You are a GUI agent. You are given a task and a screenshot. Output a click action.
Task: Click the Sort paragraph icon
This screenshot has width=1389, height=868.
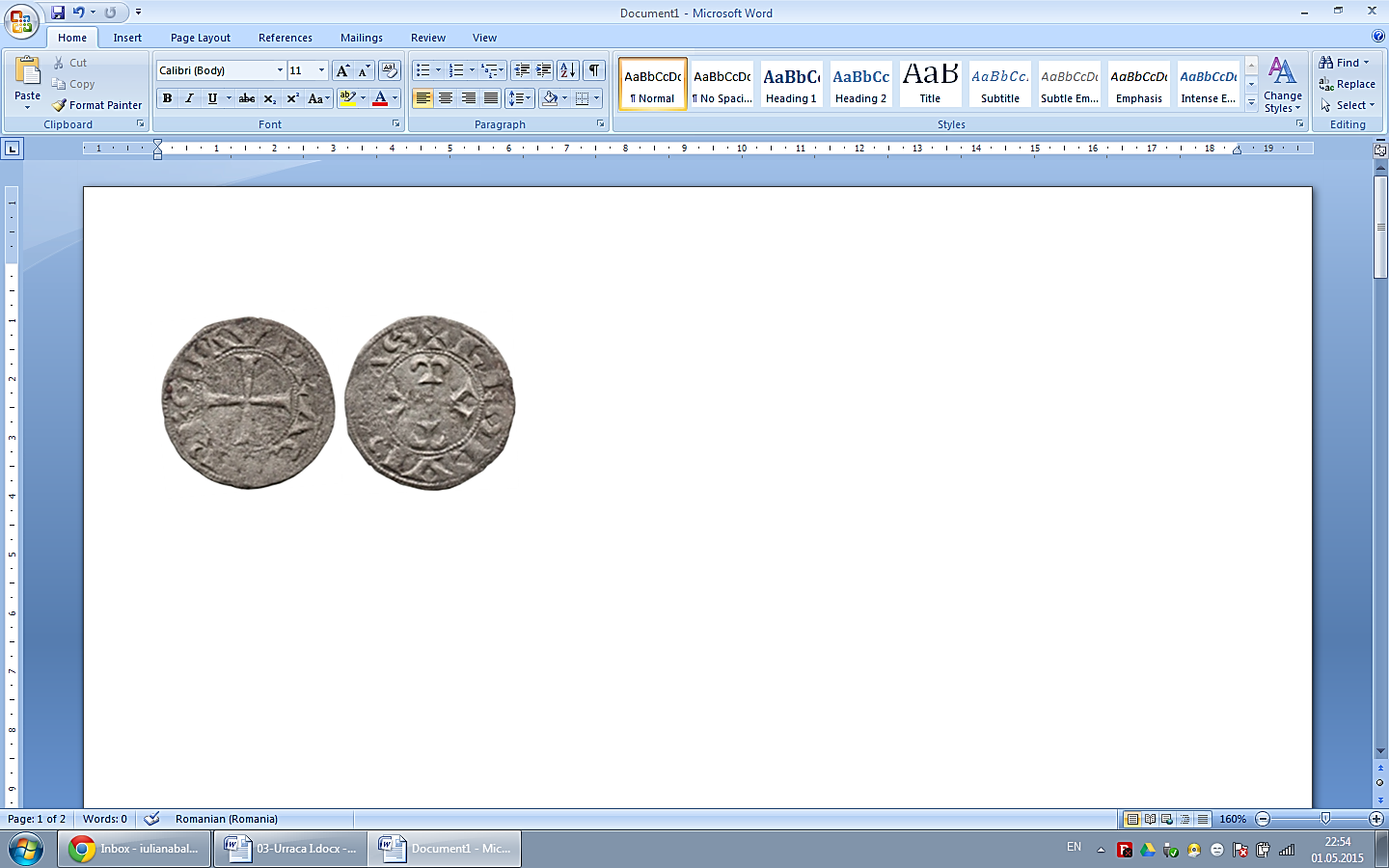[x=568, y=70]
